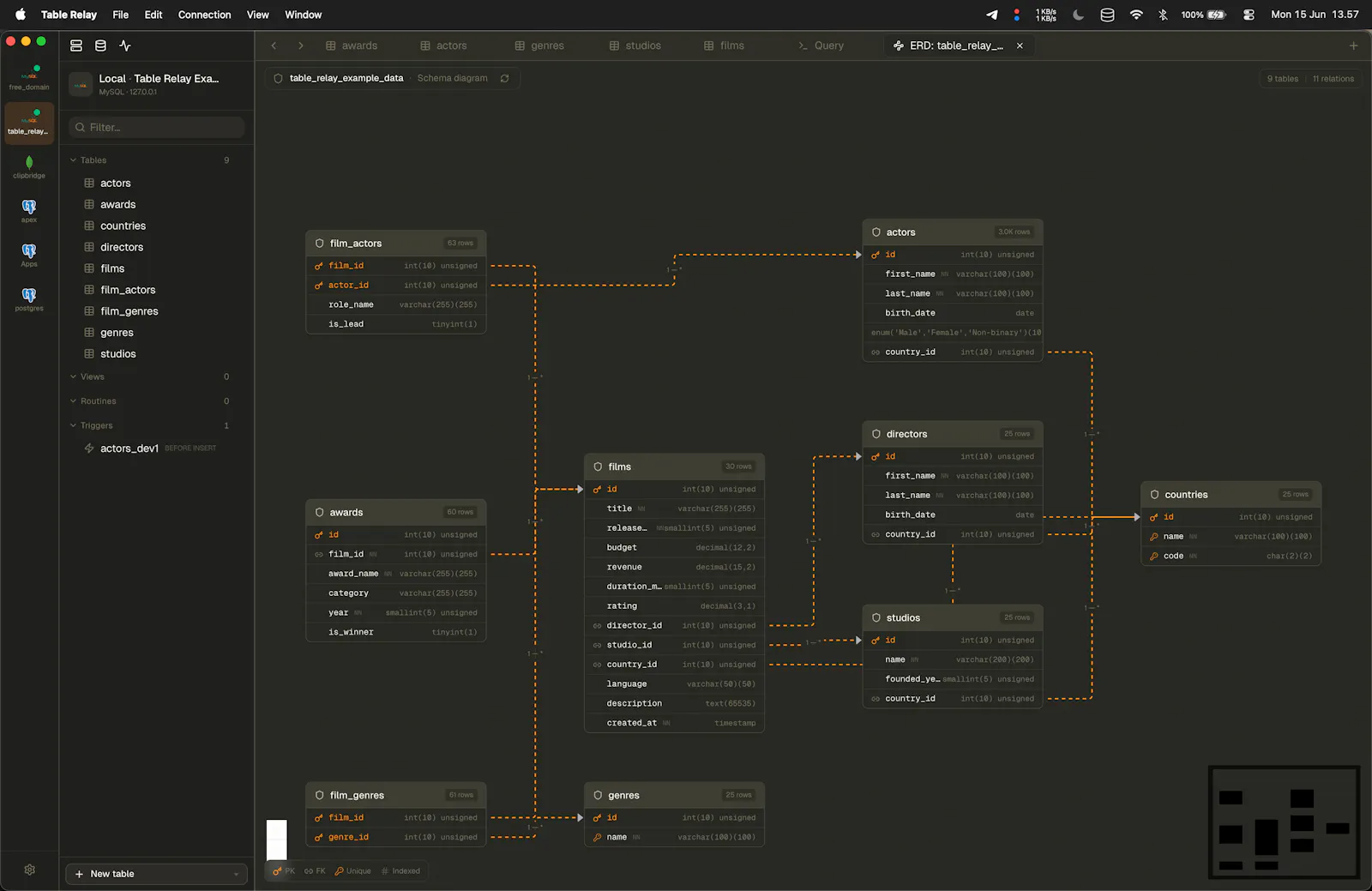The height and width of the screenshot is (891, 1372).
Task: Click role_name column in film_actors entity
Action: tap(396, 304)
